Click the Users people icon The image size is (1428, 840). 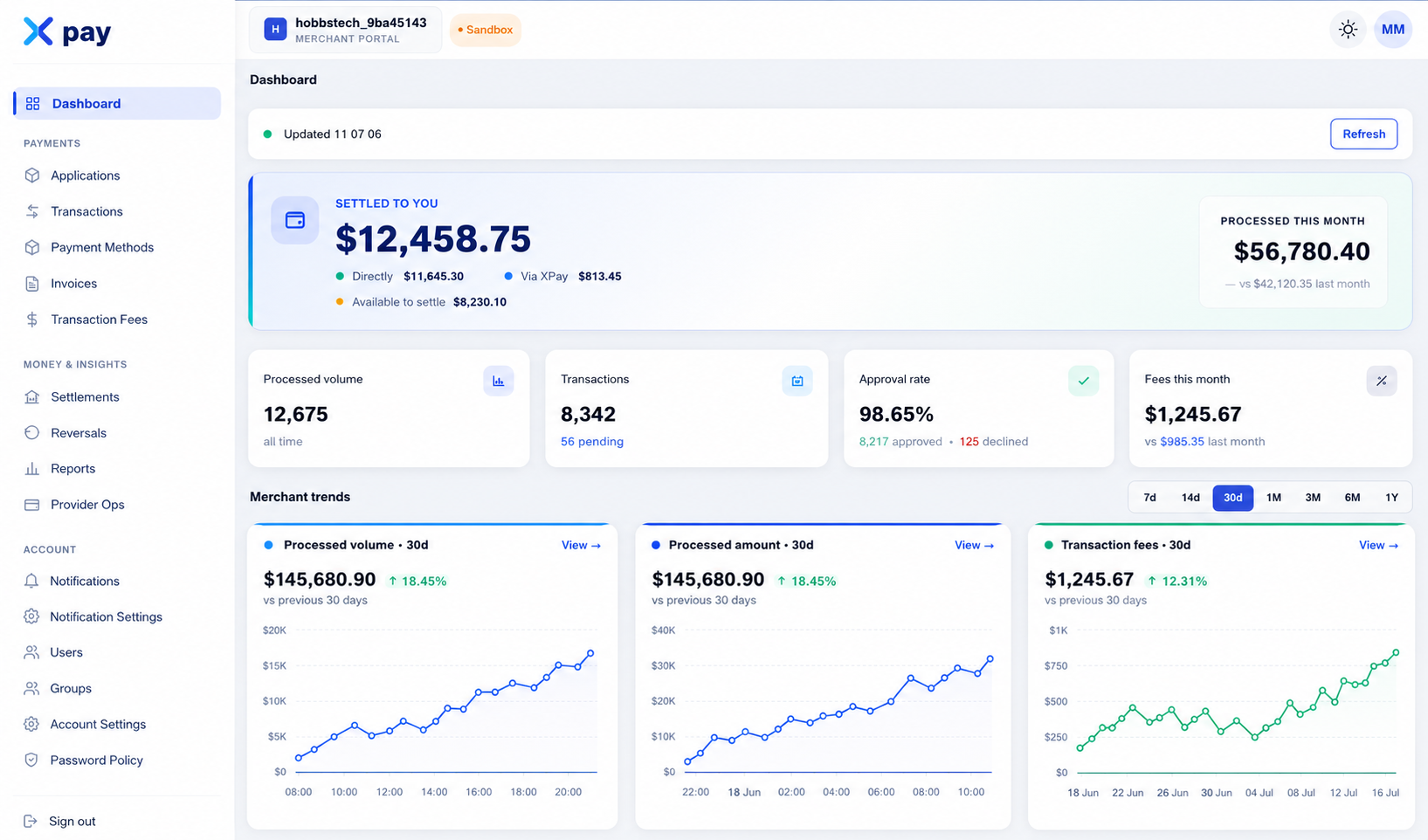tap(31, 652)
